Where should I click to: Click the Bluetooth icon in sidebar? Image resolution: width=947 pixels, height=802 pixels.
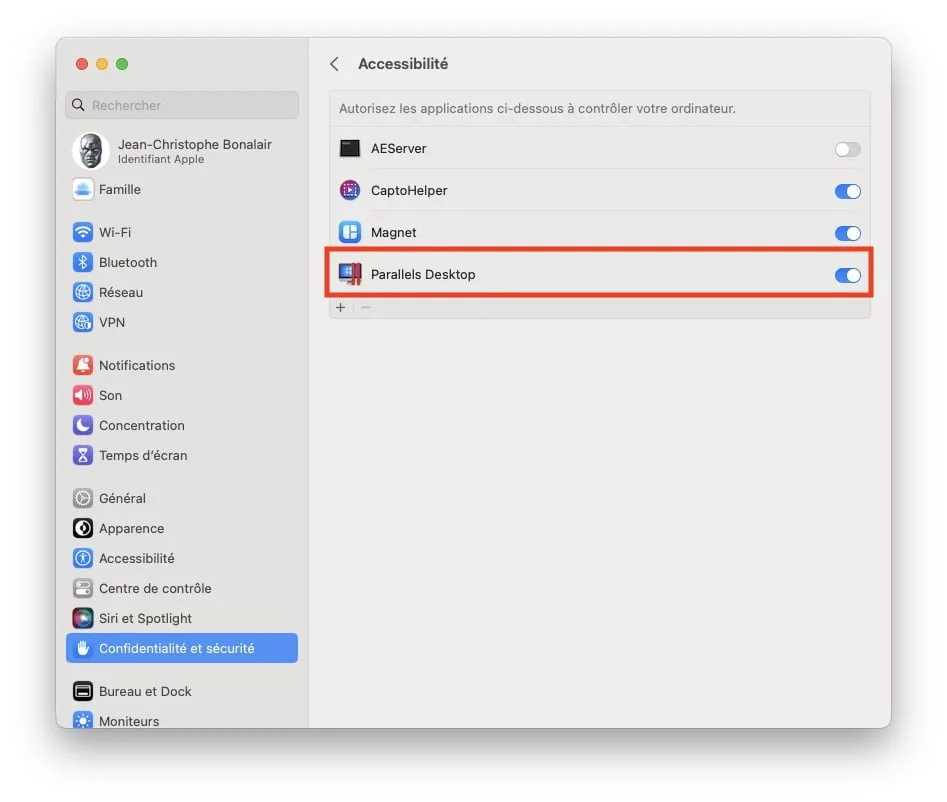[83, 262]
